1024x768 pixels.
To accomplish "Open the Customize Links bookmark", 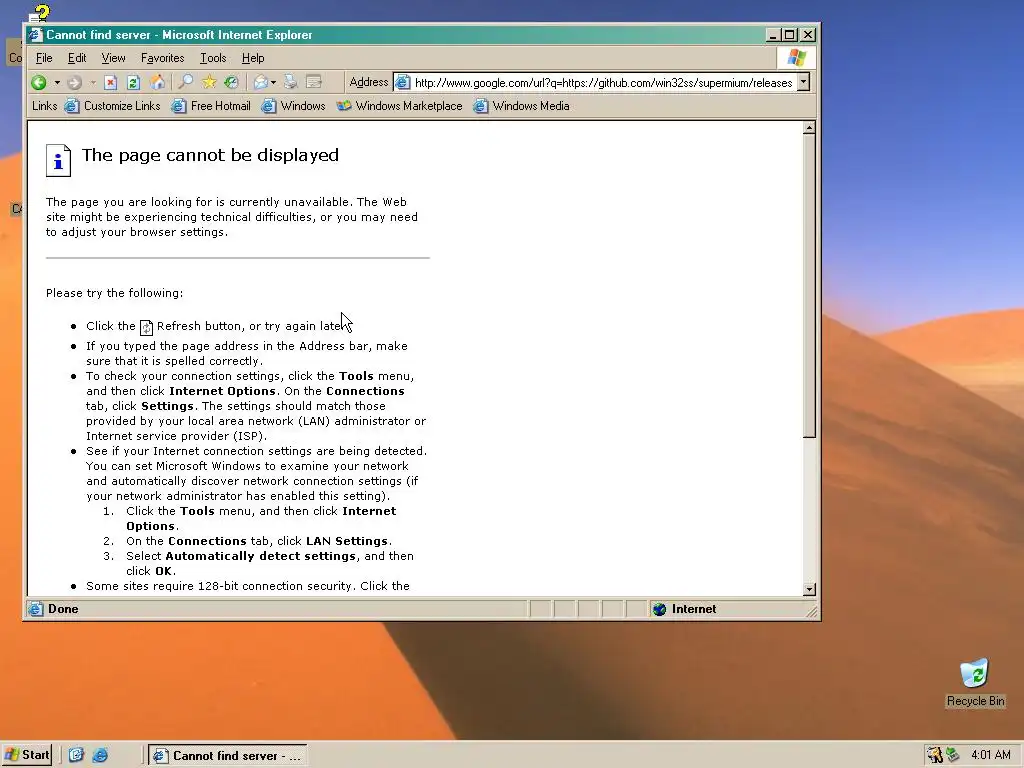I will pos(112,106).
